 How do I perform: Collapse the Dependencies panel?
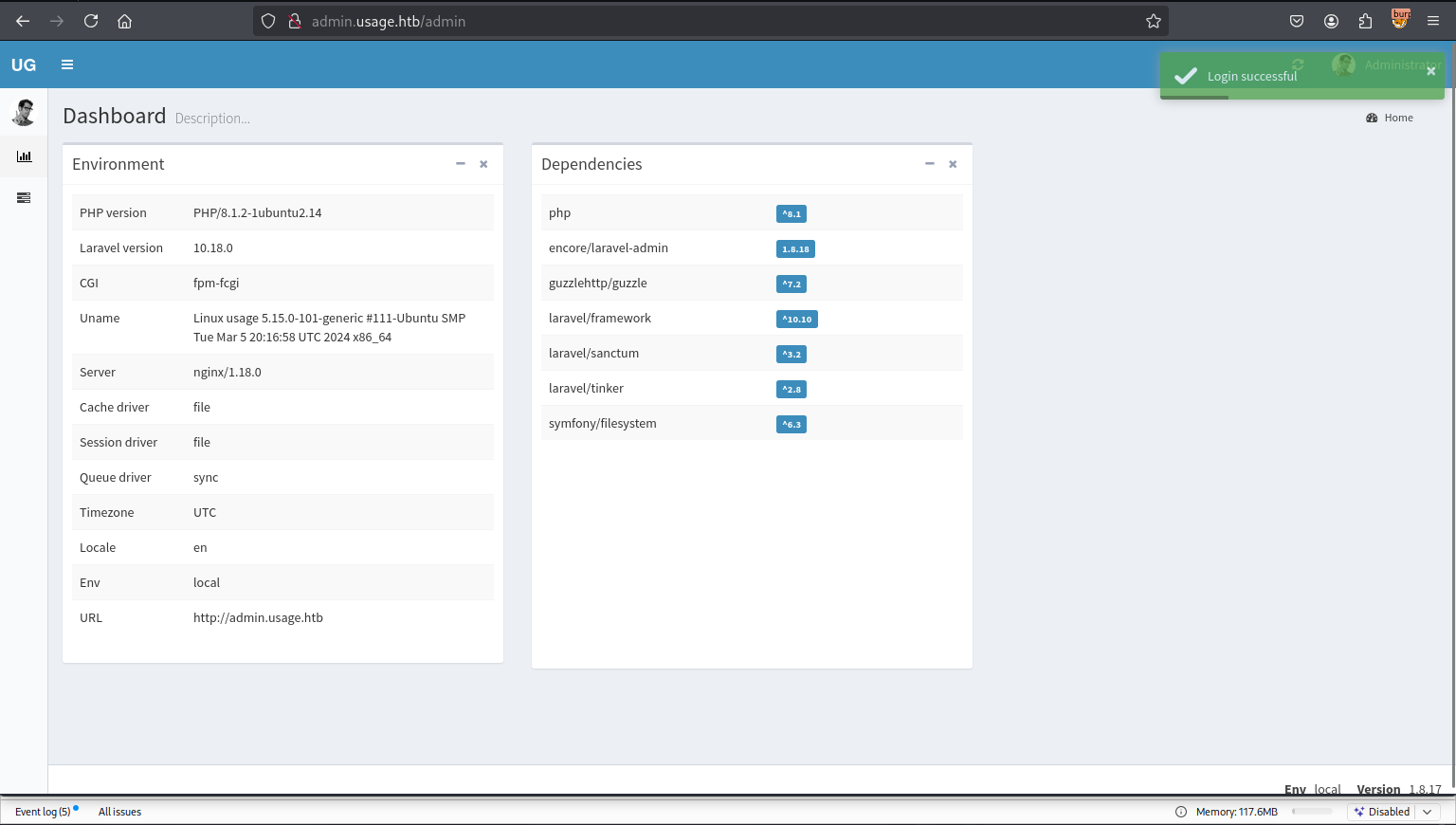[930, 164]
